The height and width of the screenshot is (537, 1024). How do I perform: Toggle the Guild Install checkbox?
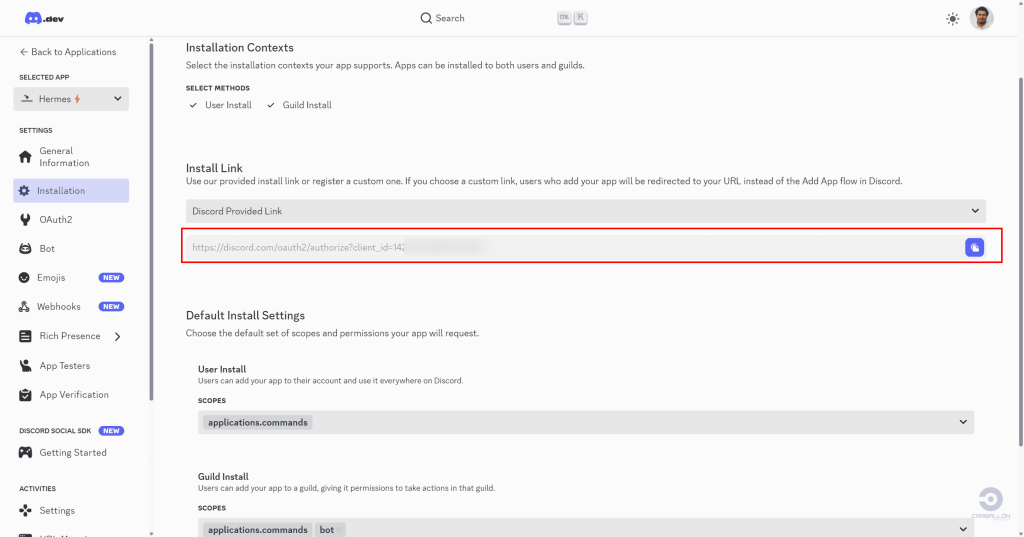pos(271,105)
